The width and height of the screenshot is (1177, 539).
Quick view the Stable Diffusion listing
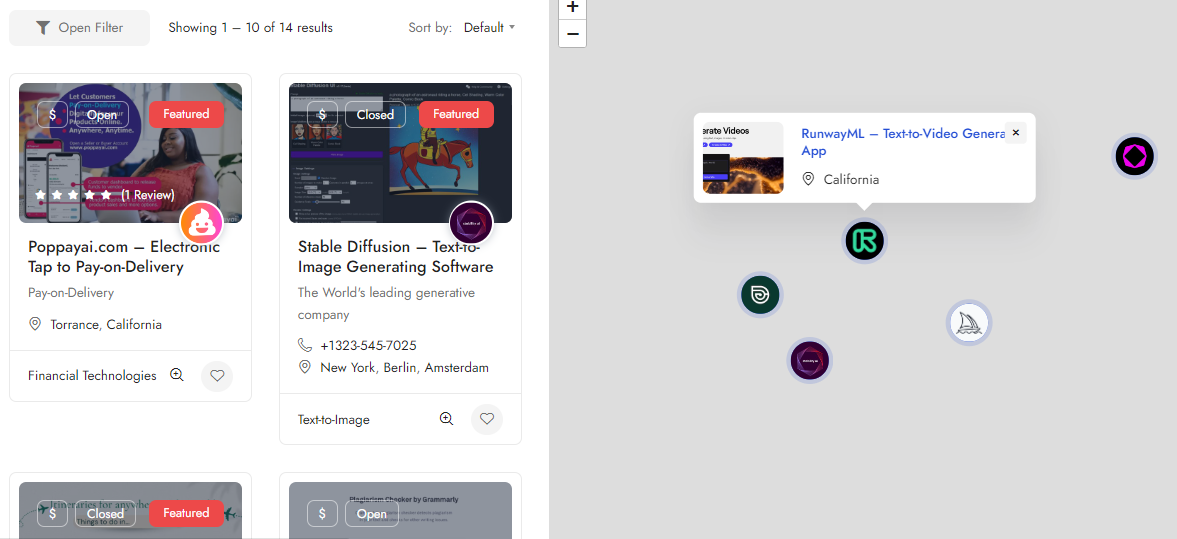coord(447,418)
